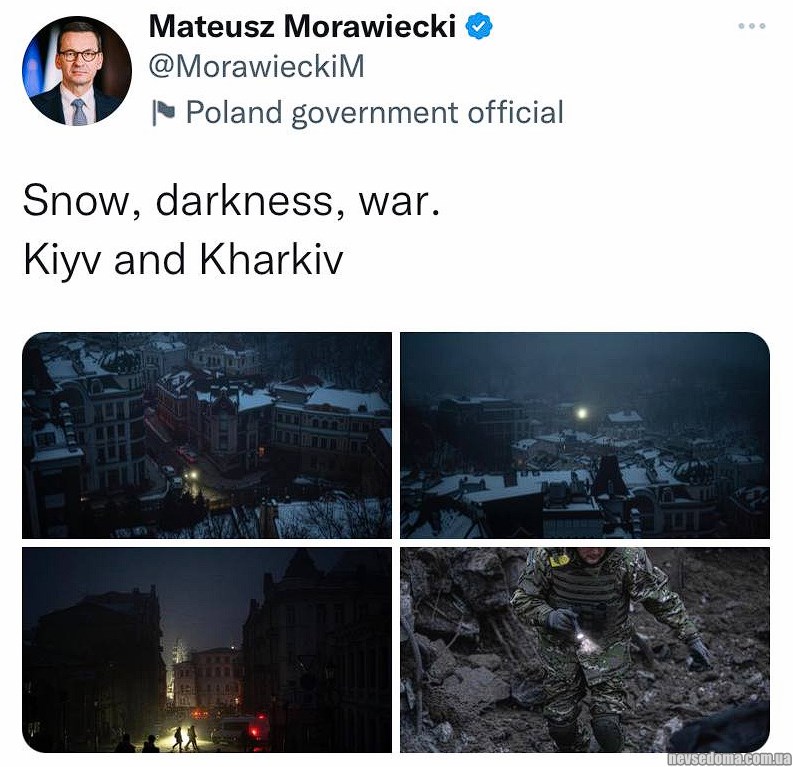Screen dimensions: 793x767
Task: Click the Poland government official label
Action: [x=375, y=112]
